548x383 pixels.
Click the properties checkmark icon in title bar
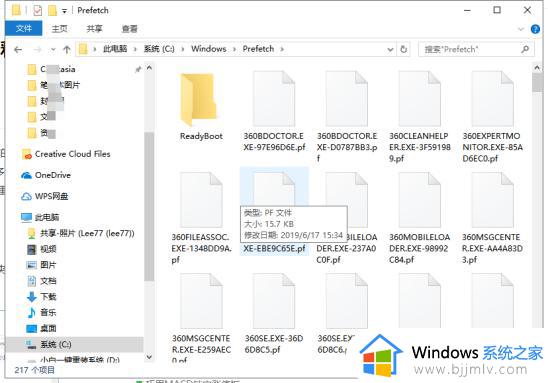[37, 10]
